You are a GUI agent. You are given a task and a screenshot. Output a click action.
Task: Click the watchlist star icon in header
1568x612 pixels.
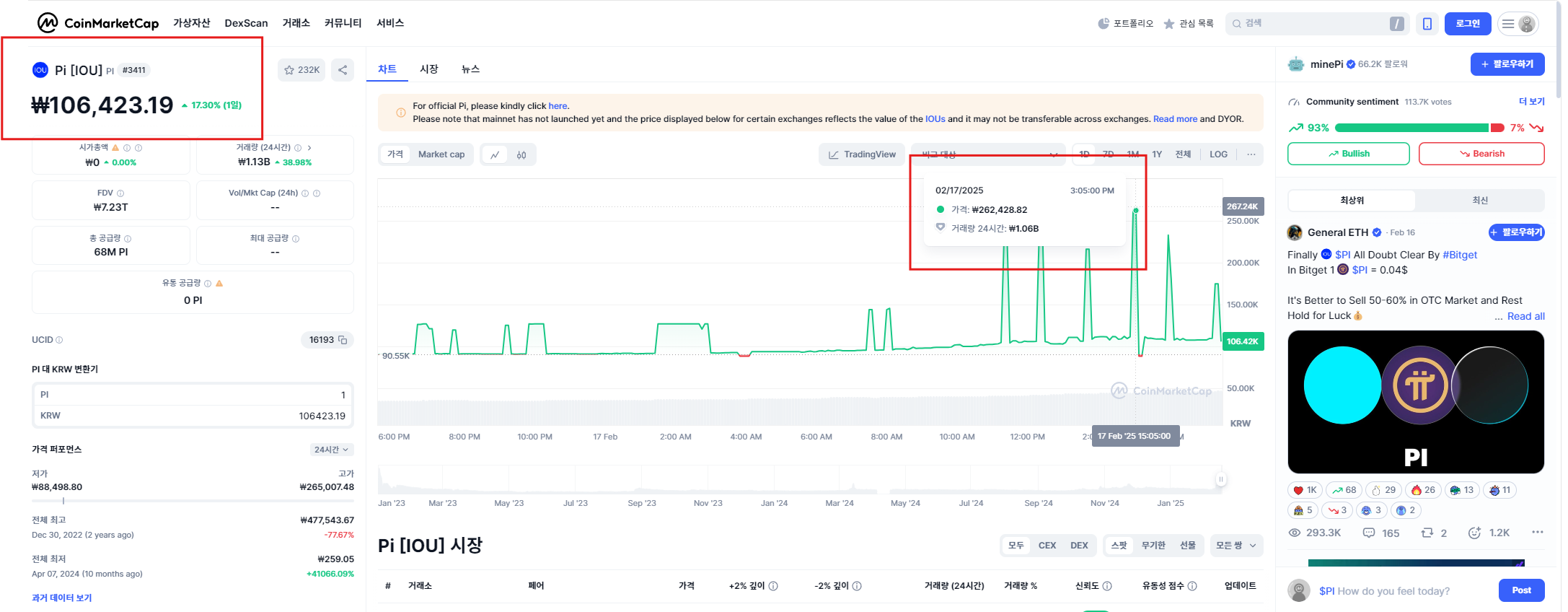coord(1169,24)
